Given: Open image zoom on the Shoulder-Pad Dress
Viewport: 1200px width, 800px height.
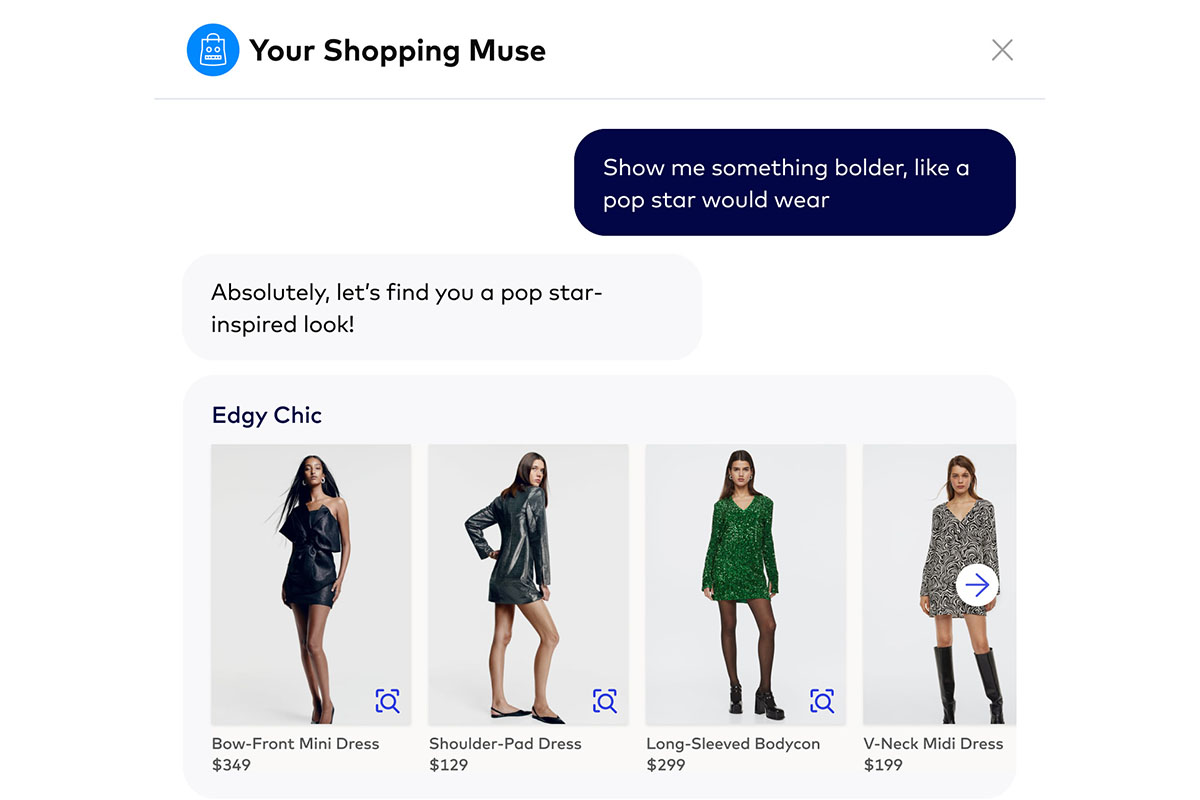Looking at the screenshot, I should pyautogui.click(x=606, y=701).
